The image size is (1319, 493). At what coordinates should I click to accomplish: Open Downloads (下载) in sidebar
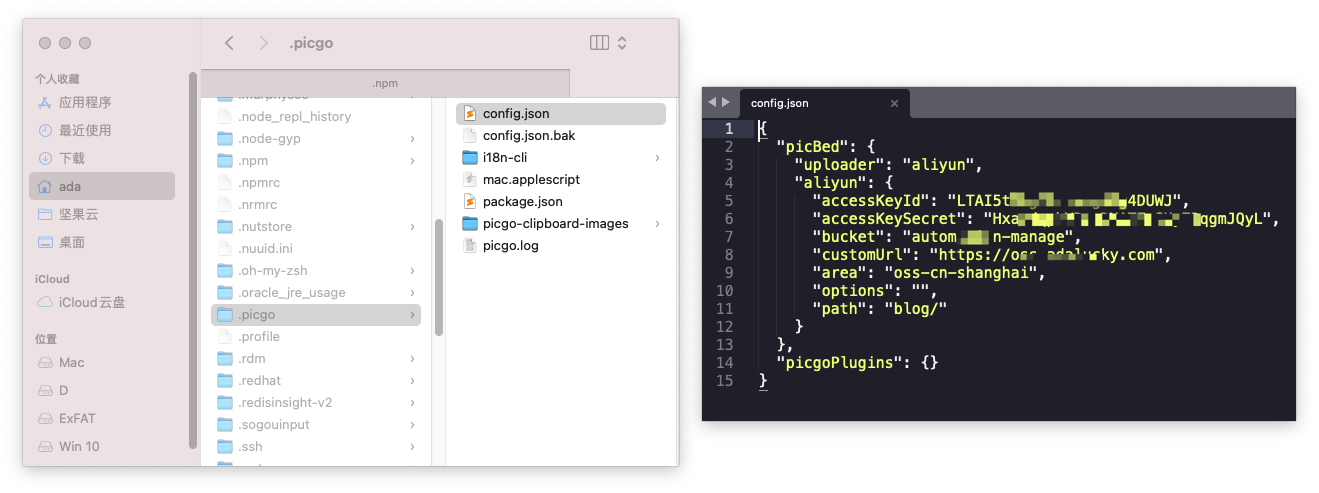(x=72, y=158)
